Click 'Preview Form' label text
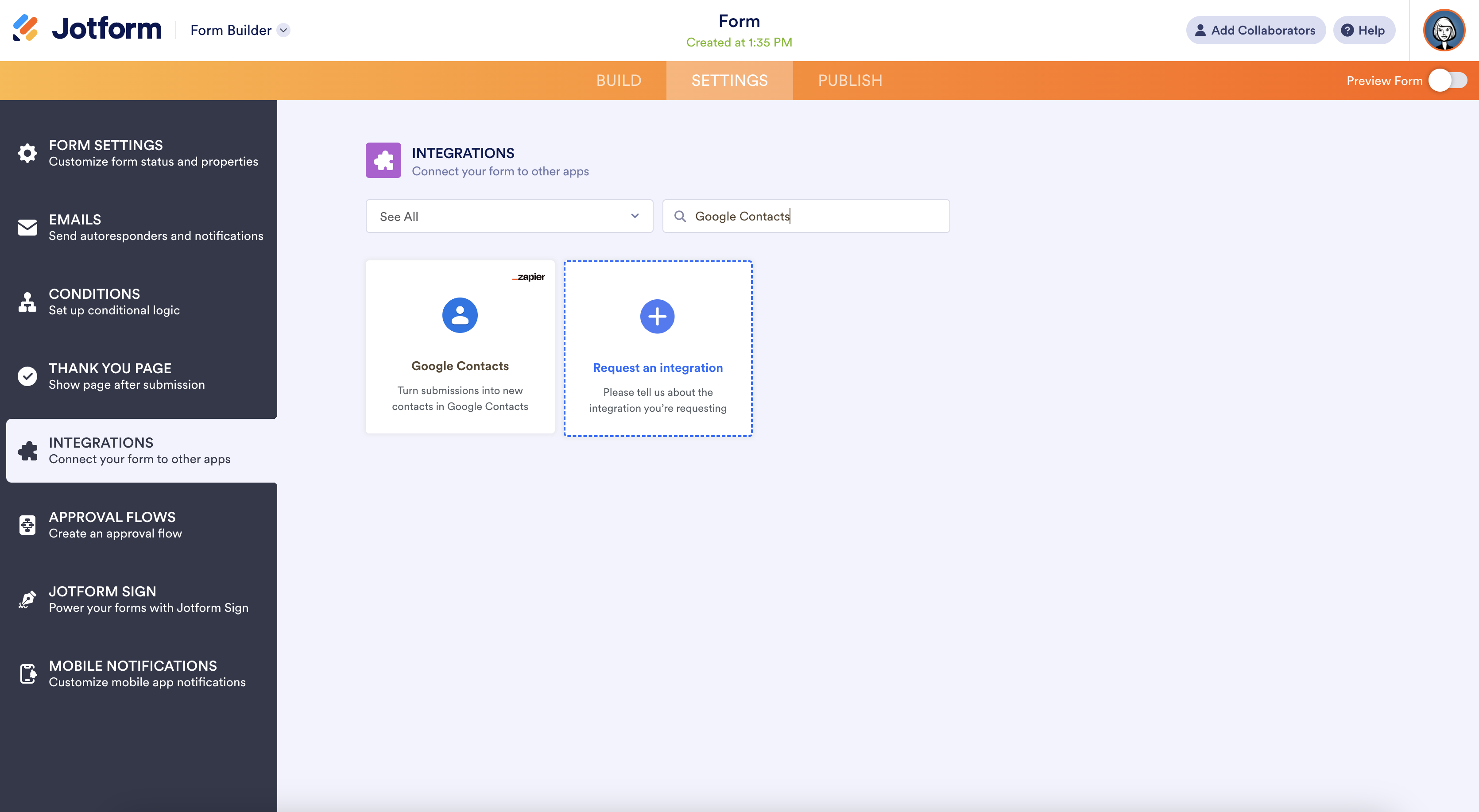This screenshot has height=812, width=1479. point(1384,81)
